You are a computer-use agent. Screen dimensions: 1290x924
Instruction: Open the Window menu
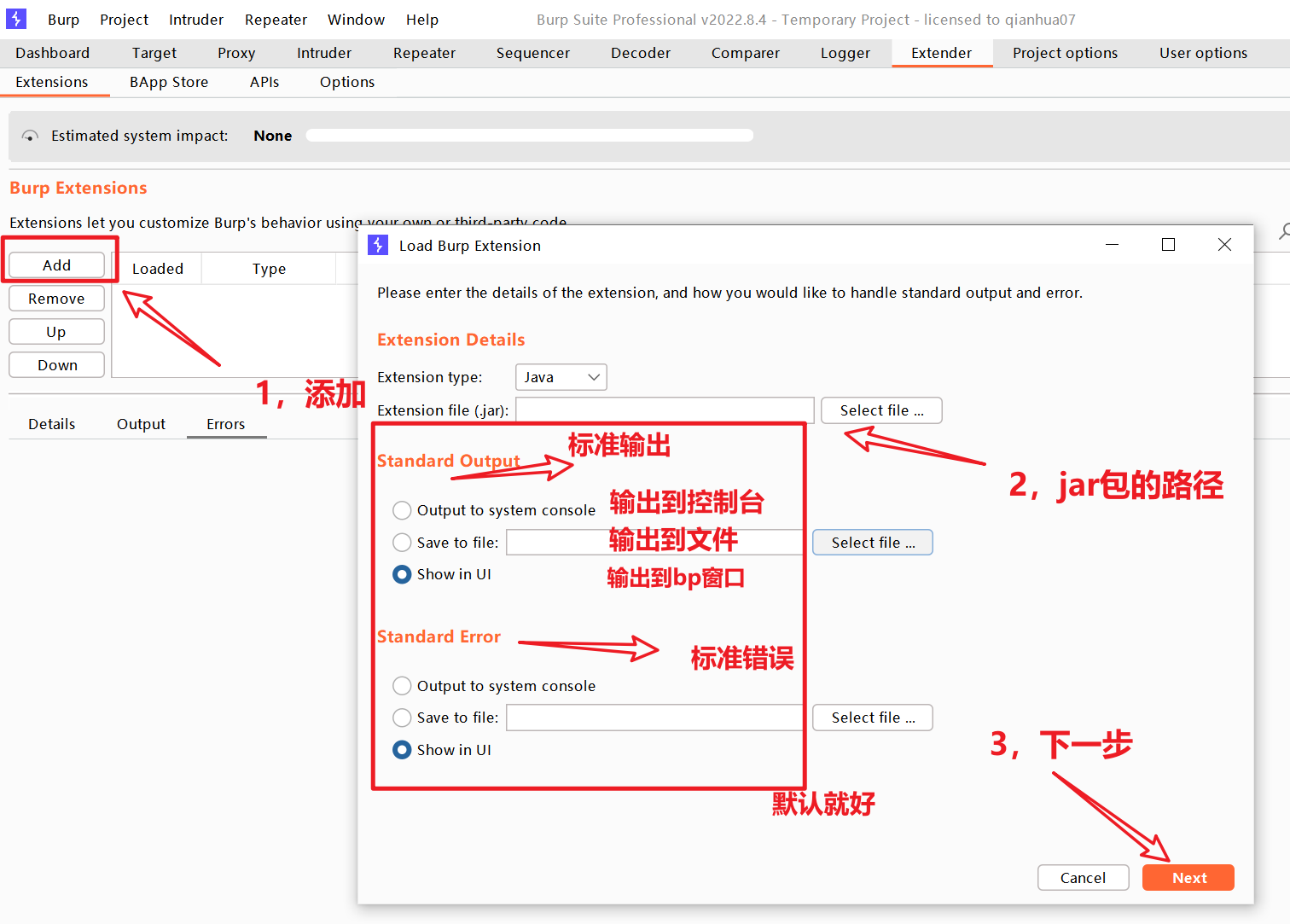pos(356,20)
